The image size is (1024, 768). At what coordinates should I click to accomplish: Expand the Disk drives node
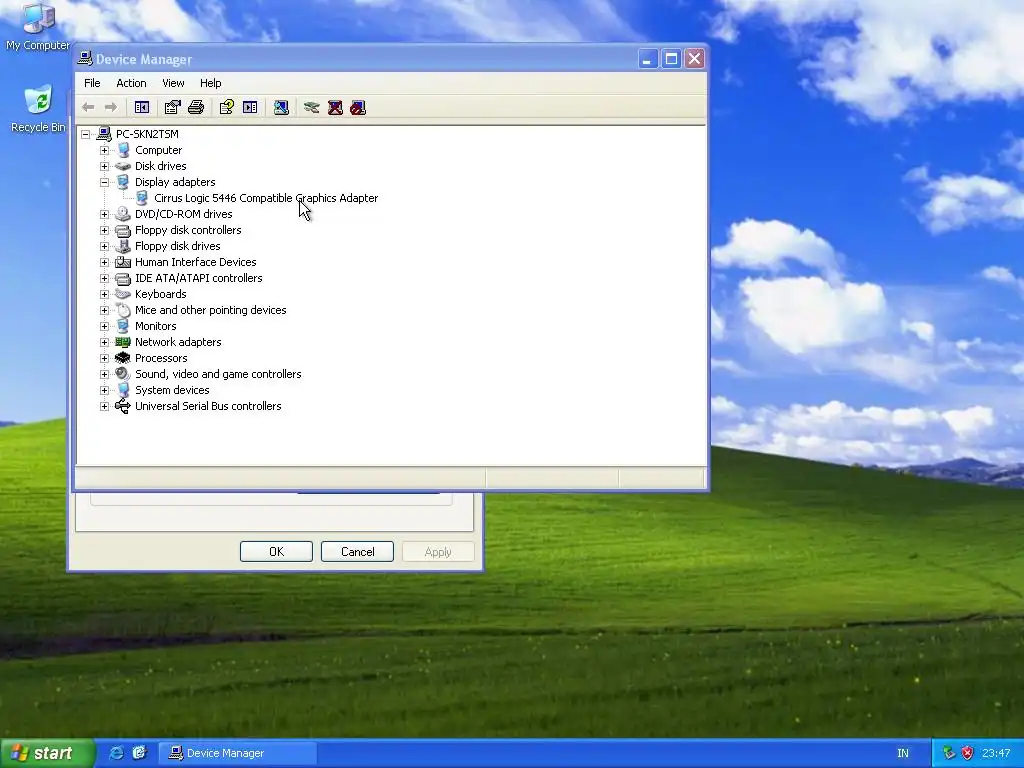point(104,166)
